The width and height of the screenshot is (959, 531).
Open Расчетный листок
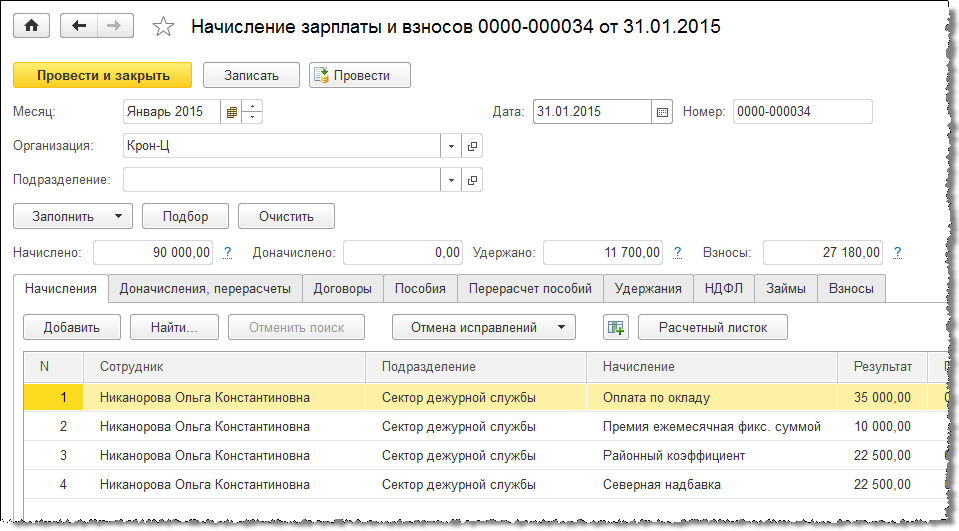(x=713, y=327)
